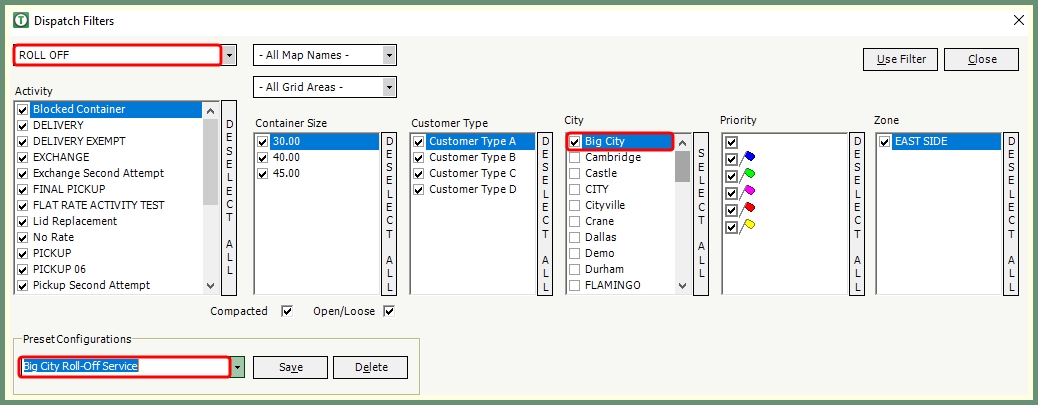This screenshot has height=405, width=1038.
Task: Select Castle in City list
Action: (601, 173)
